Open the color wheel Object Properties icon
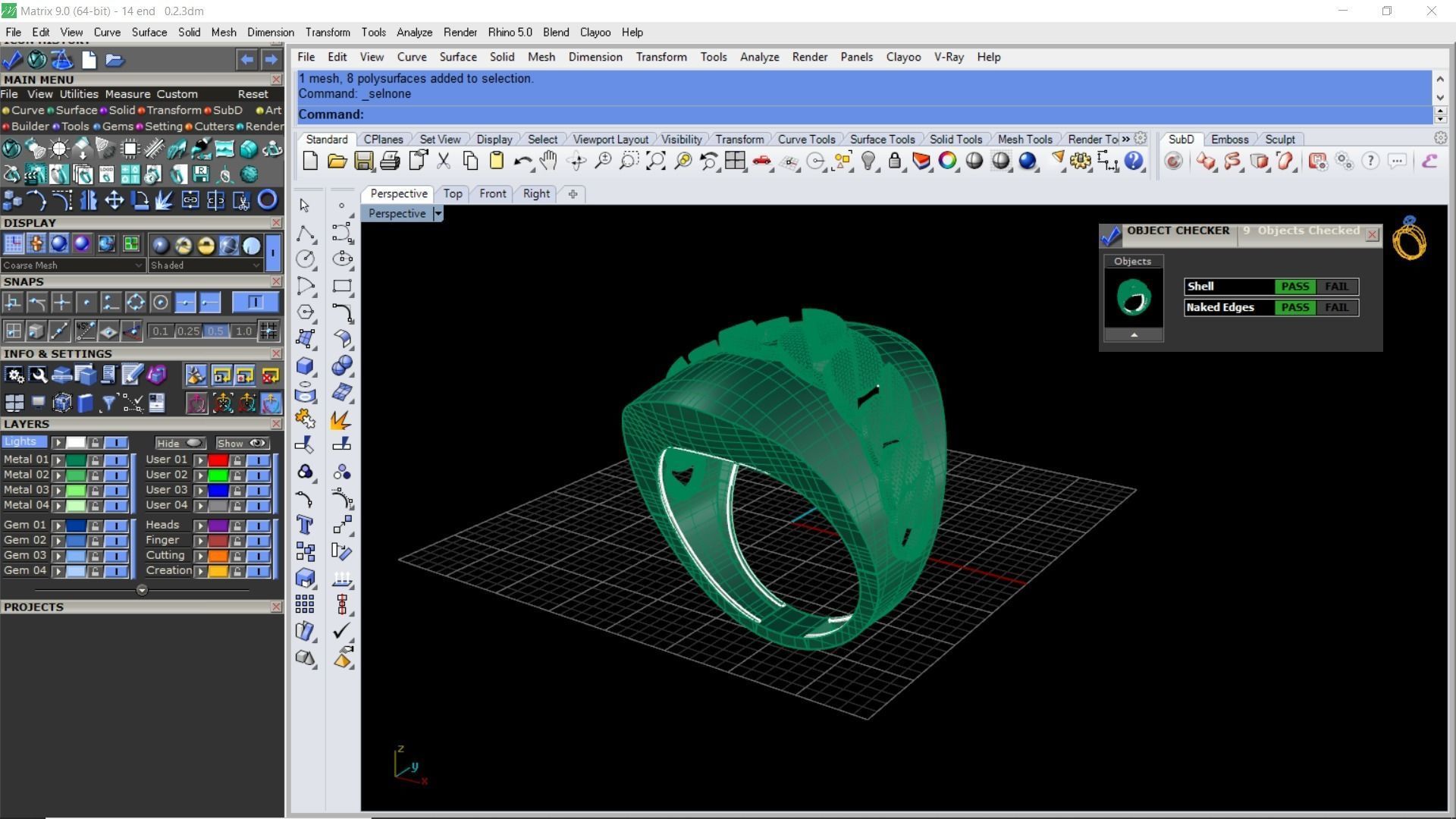 click(x=947, y=161)
